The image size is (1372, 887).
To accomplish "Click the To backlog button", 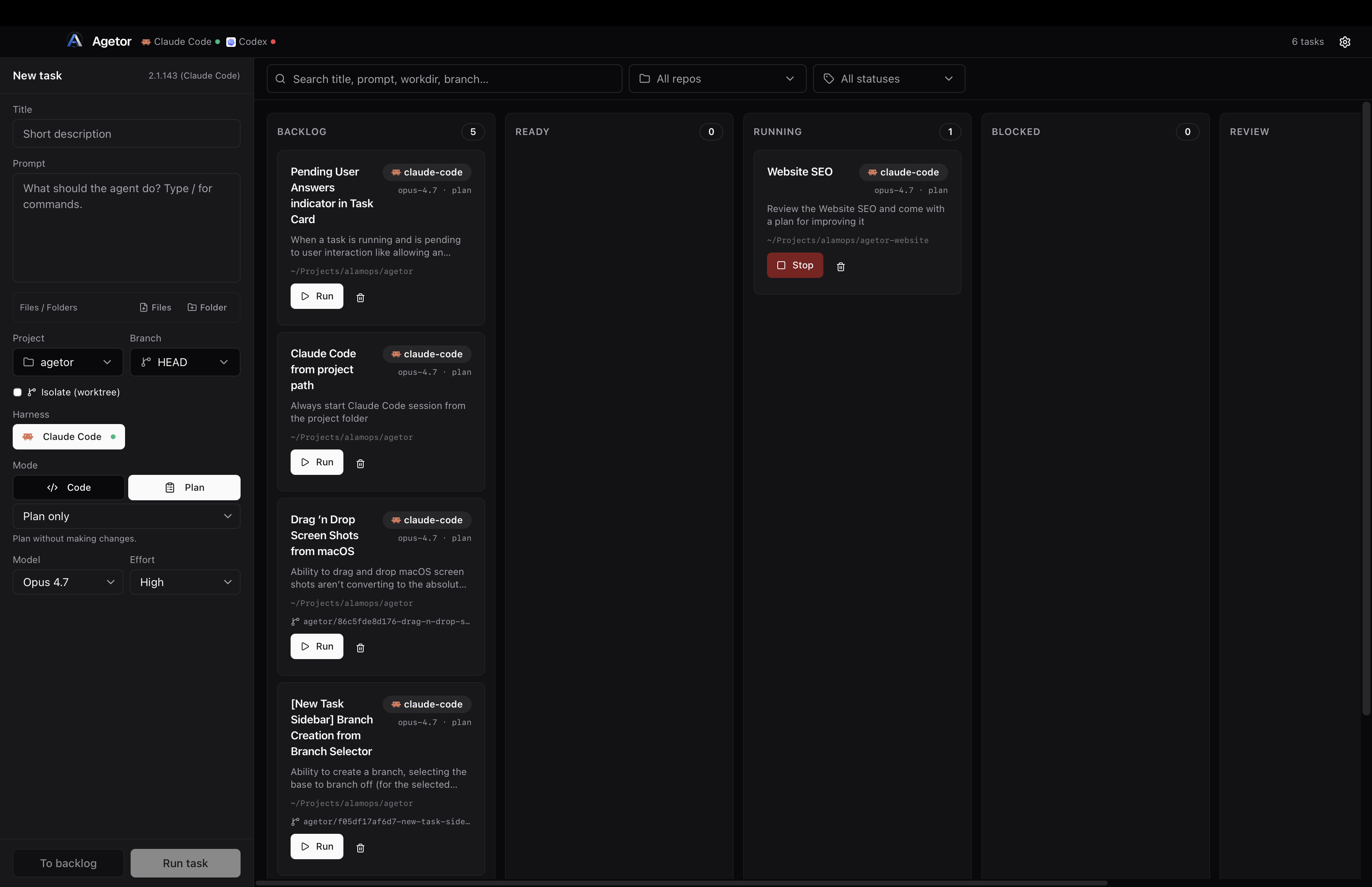I will [68, 864].
